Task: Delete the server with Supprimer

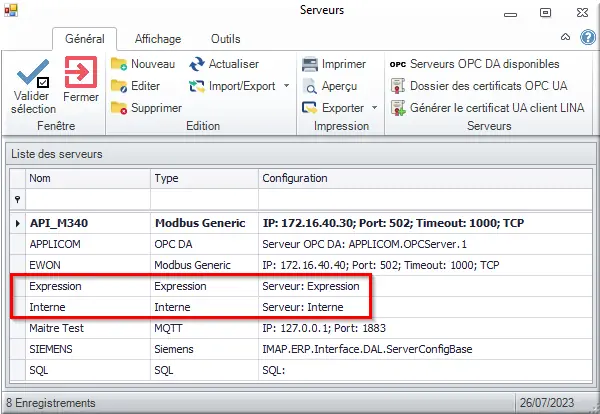Action: tap(146, 108)
